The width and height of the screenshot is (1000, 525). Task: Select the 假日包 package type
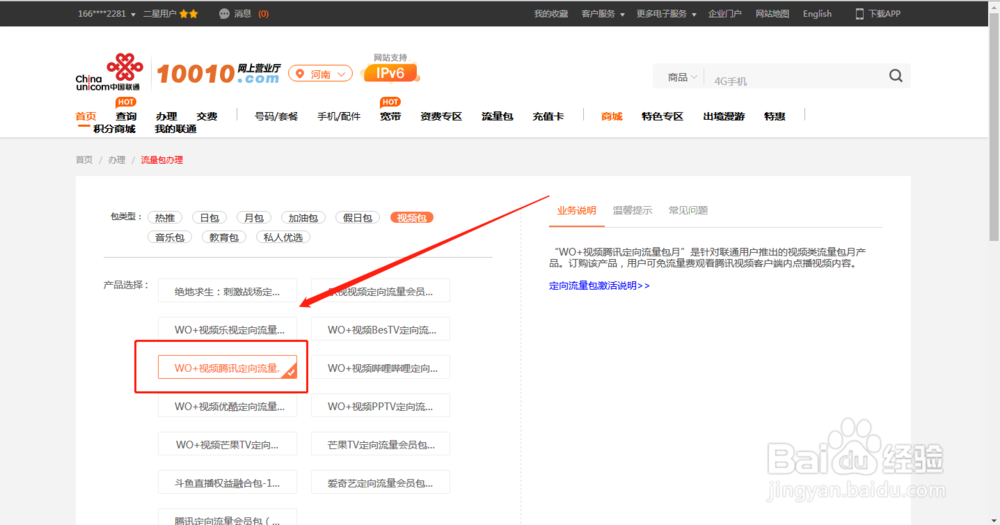pyautogui.click(x=357, y=218)
